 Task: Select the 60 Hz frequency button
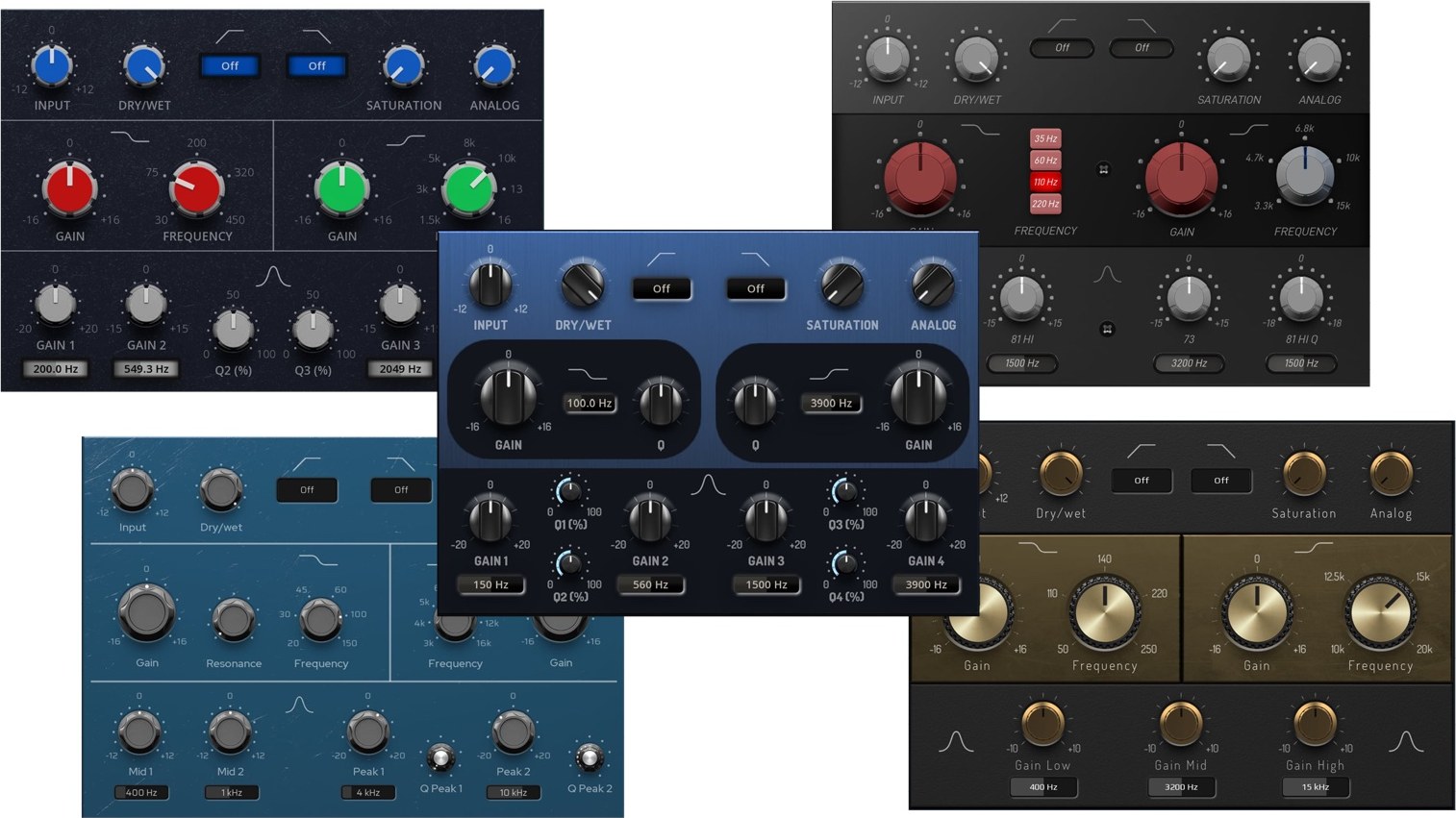[x=1045, y=160]
